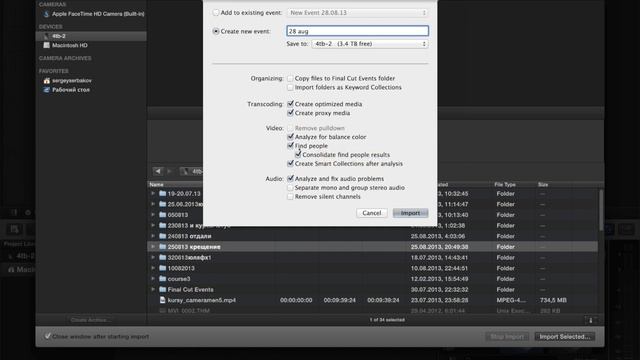Select the Add to existing event radio button
The width and height of the screenshot is (640, 360).
216,13
